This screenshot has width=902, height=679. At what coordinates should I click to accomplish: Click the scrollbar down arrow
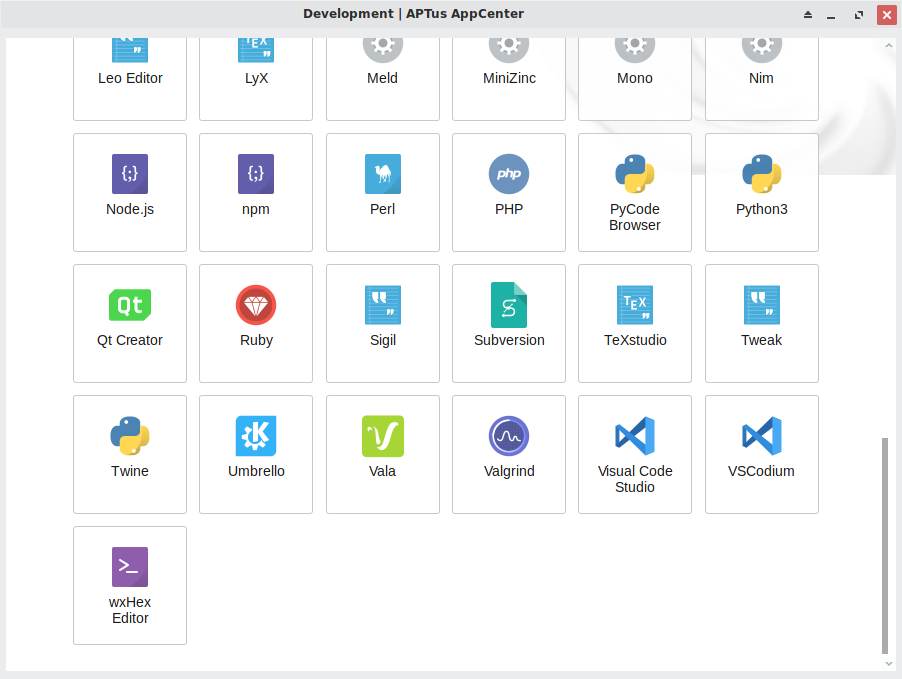point(889,663)
